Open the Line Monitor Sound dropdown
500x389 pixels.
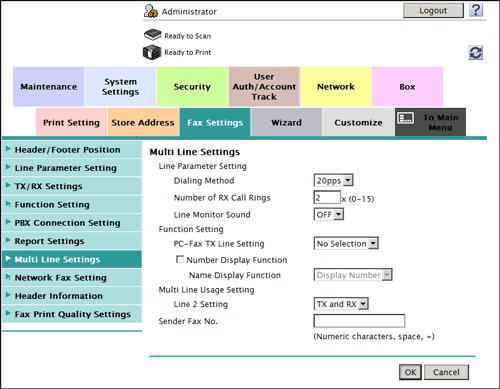pos(329,214)
